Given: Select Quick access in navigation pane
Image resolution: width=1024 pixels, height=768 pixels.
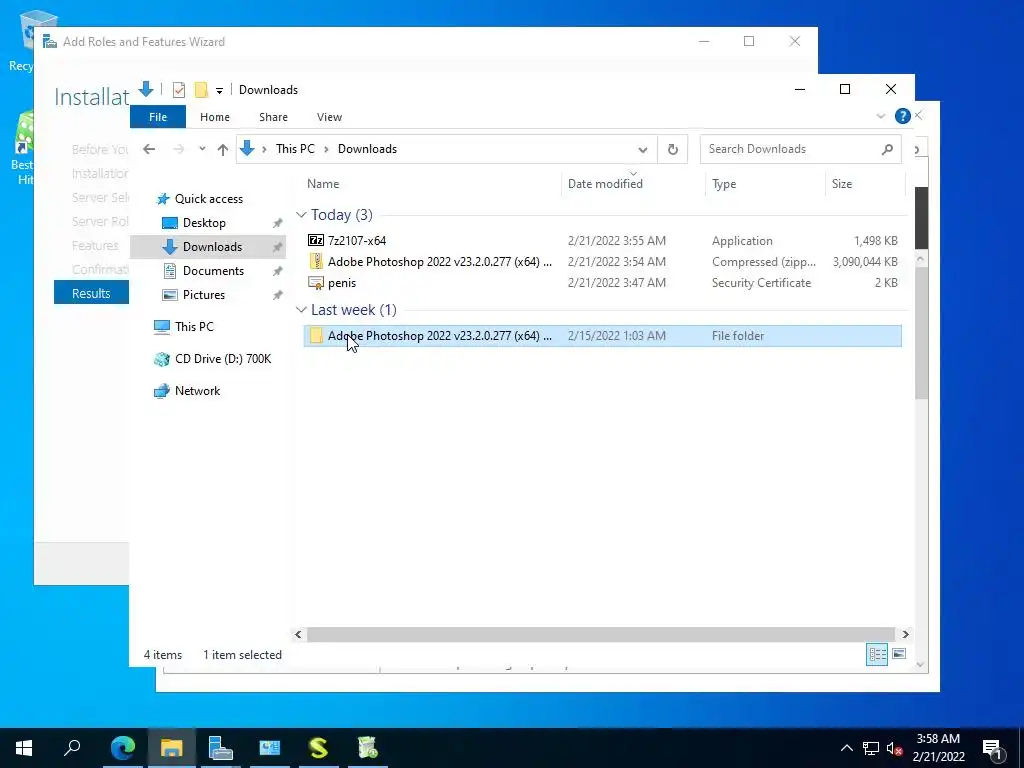Looking at the screenshot, I should point(208,199).
